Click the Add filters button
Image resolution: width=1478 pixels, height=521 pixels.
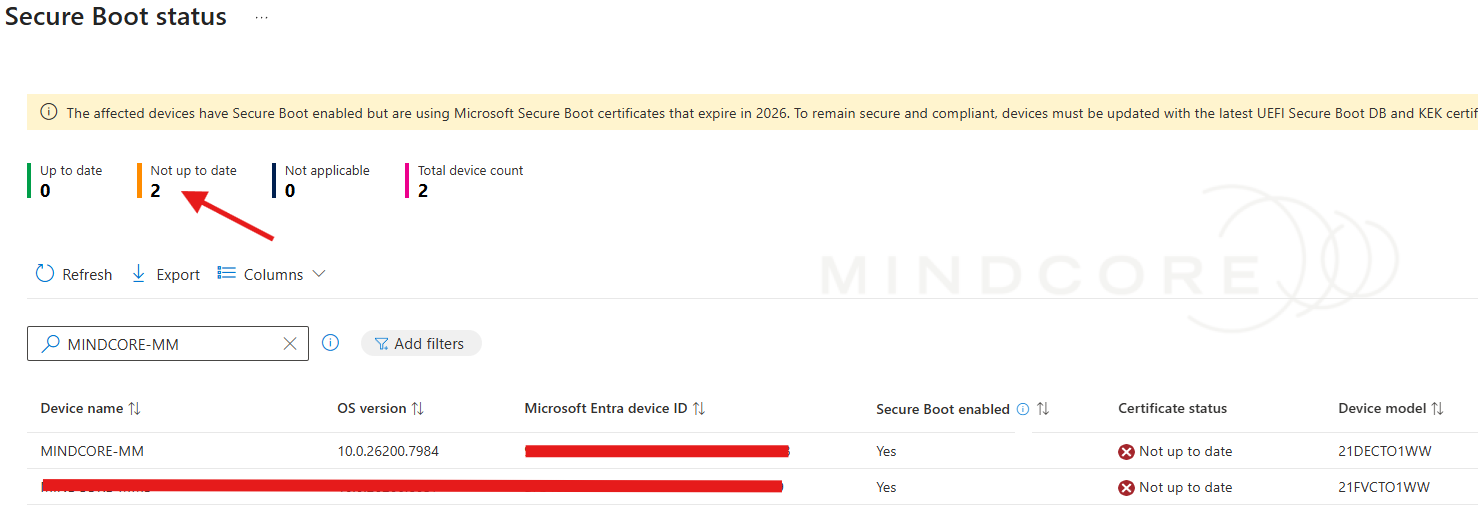click(420, 344)
